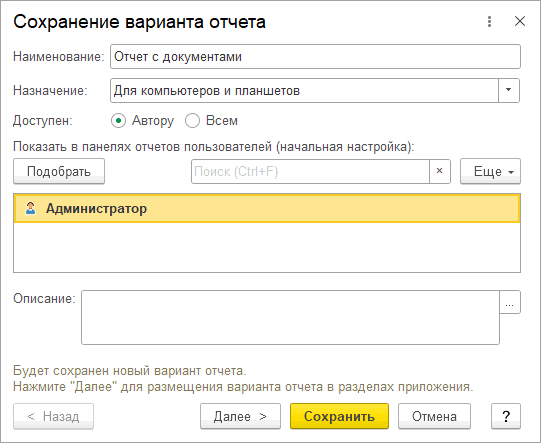Screen dimensions: 541x443
Task: Click the Отмена button
Action: pyautogui.click(x=434, y=416)
